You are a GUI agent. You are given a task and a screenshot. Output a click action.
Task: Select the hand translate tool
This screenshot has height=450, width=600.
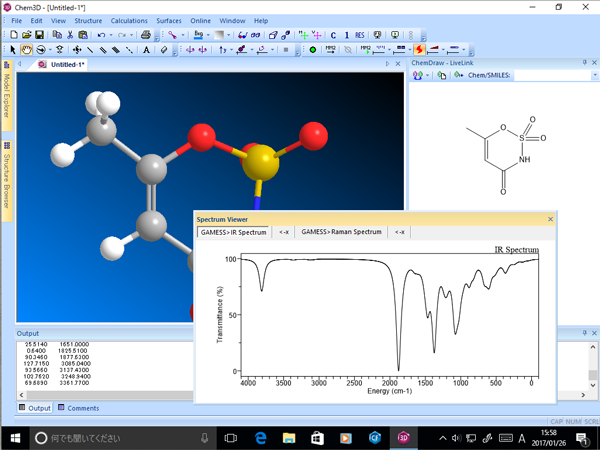click(27, 49)
